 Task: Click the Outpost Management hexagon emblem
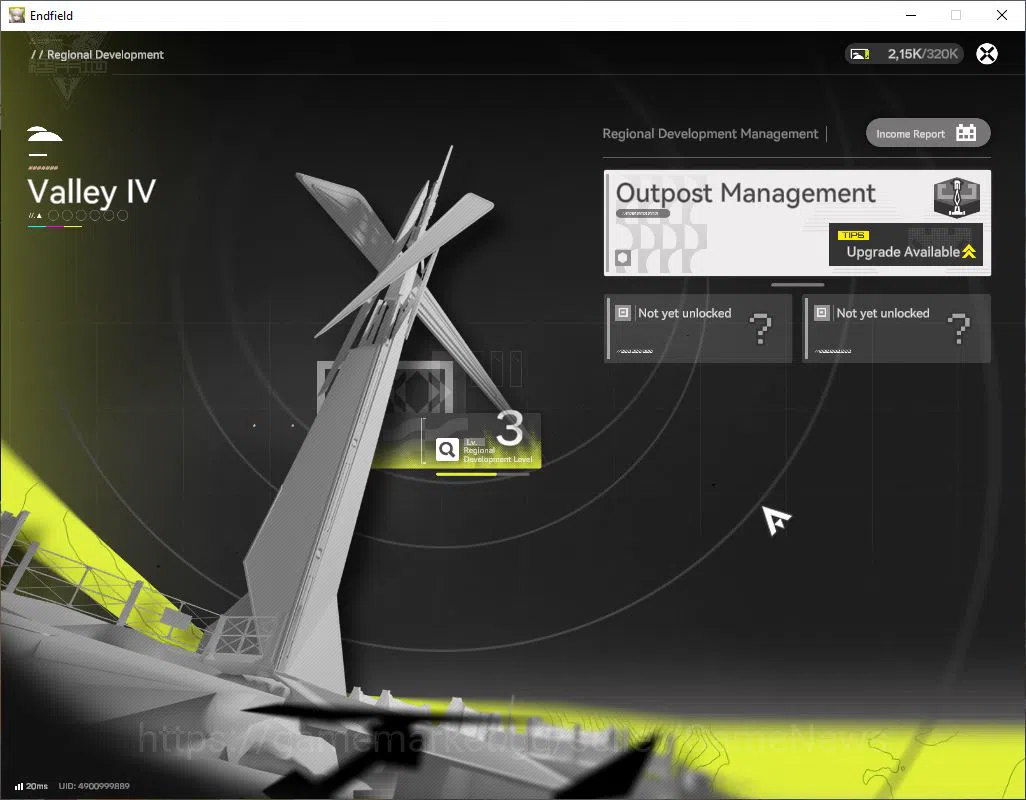tap(957, 197)
